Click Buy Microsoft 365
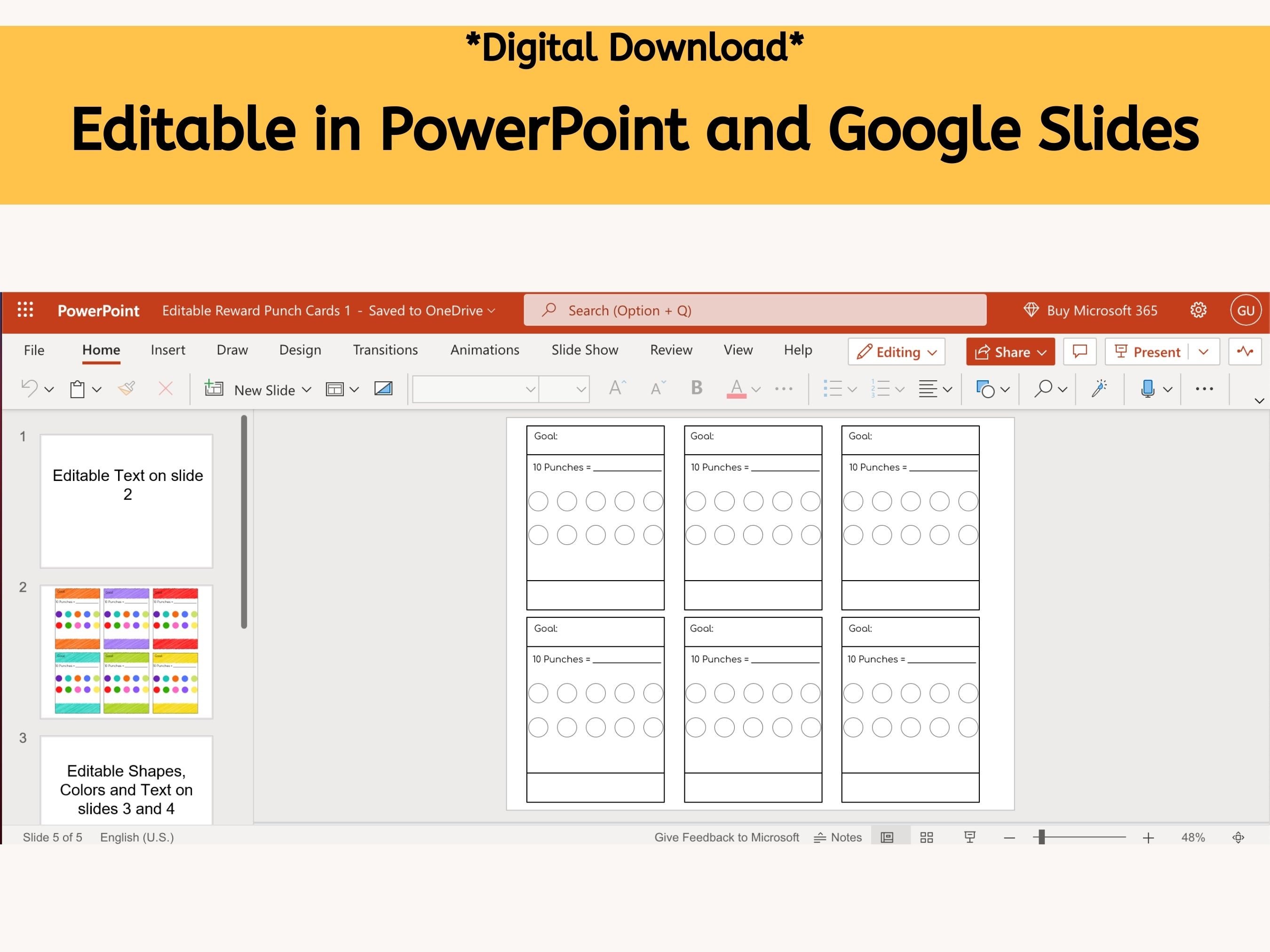Image resolution: width=1270 pixels, height=952 pixels. [x=1090, y=310]
